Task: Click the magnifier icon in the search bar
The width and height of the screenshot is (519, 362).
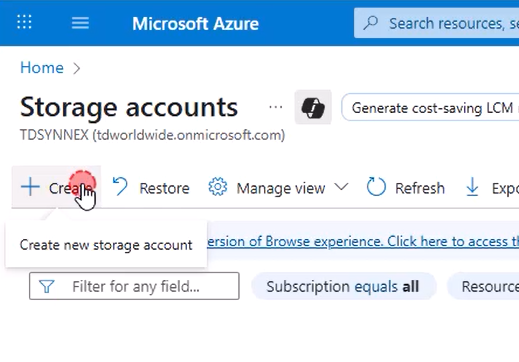Action: point(371,23)
